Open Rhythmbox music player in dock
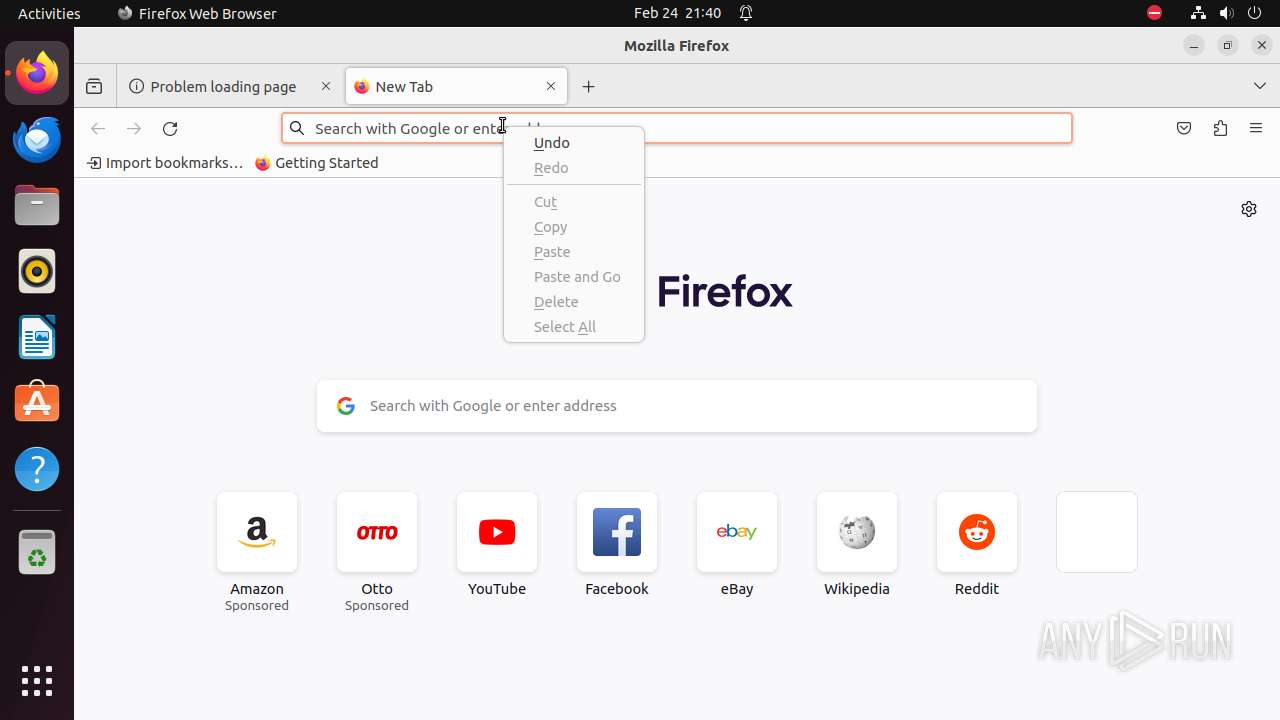1280x720 pixels. pyautogui.click(x=37, y=271)
